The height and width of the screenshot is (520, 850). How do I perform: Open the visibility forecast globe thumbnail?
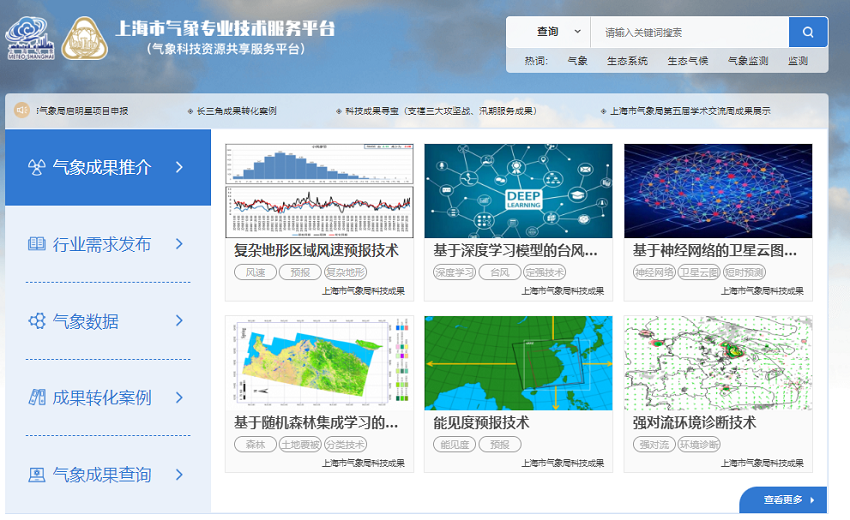click(x=518, y=363)
